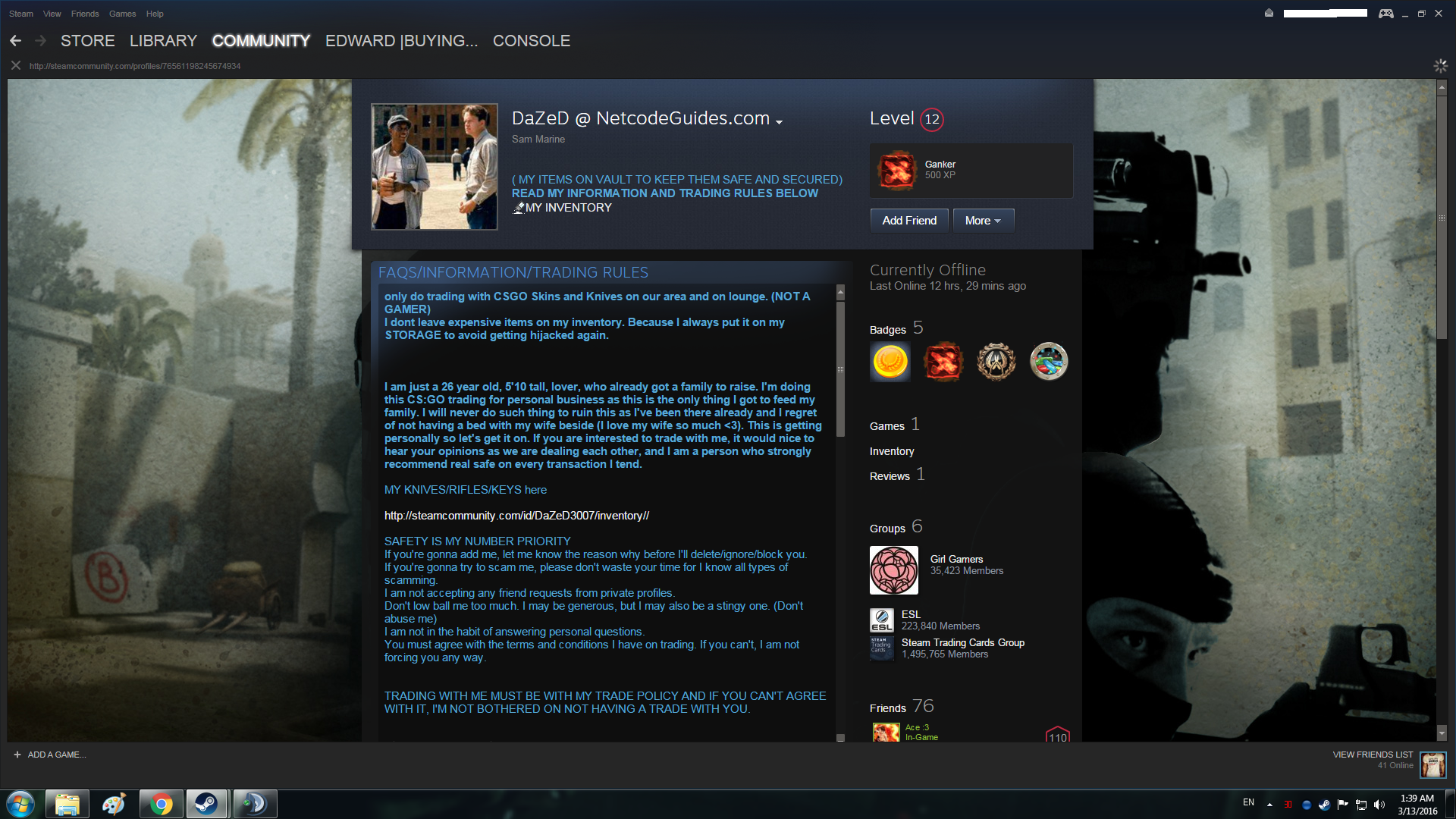This screenshot has height=819, width=1456.
Task: Click the gold coin badge
Action: pos(890,361)
